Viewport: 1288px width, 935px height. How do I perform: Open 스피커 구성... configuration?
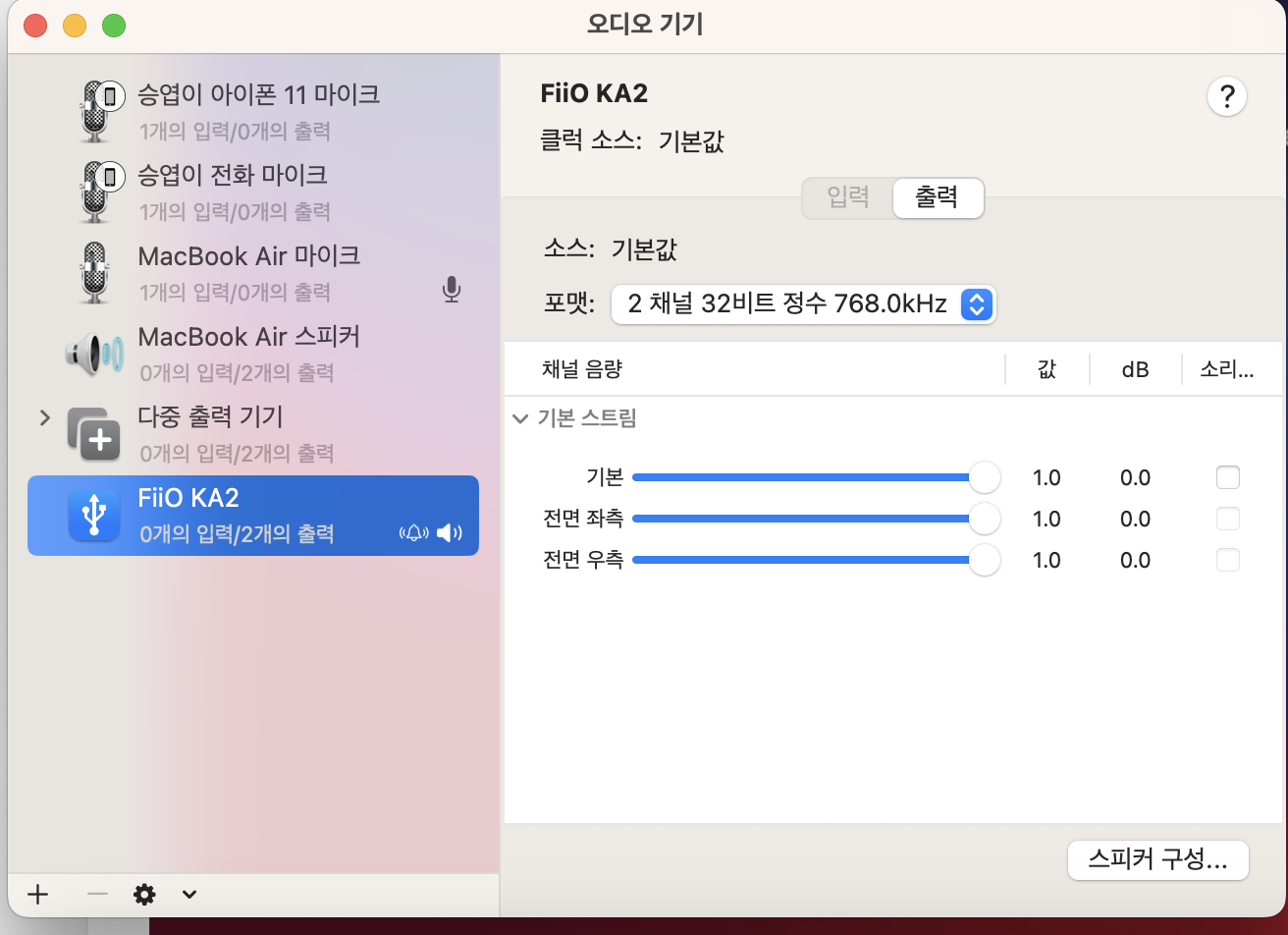point(1157,860)
